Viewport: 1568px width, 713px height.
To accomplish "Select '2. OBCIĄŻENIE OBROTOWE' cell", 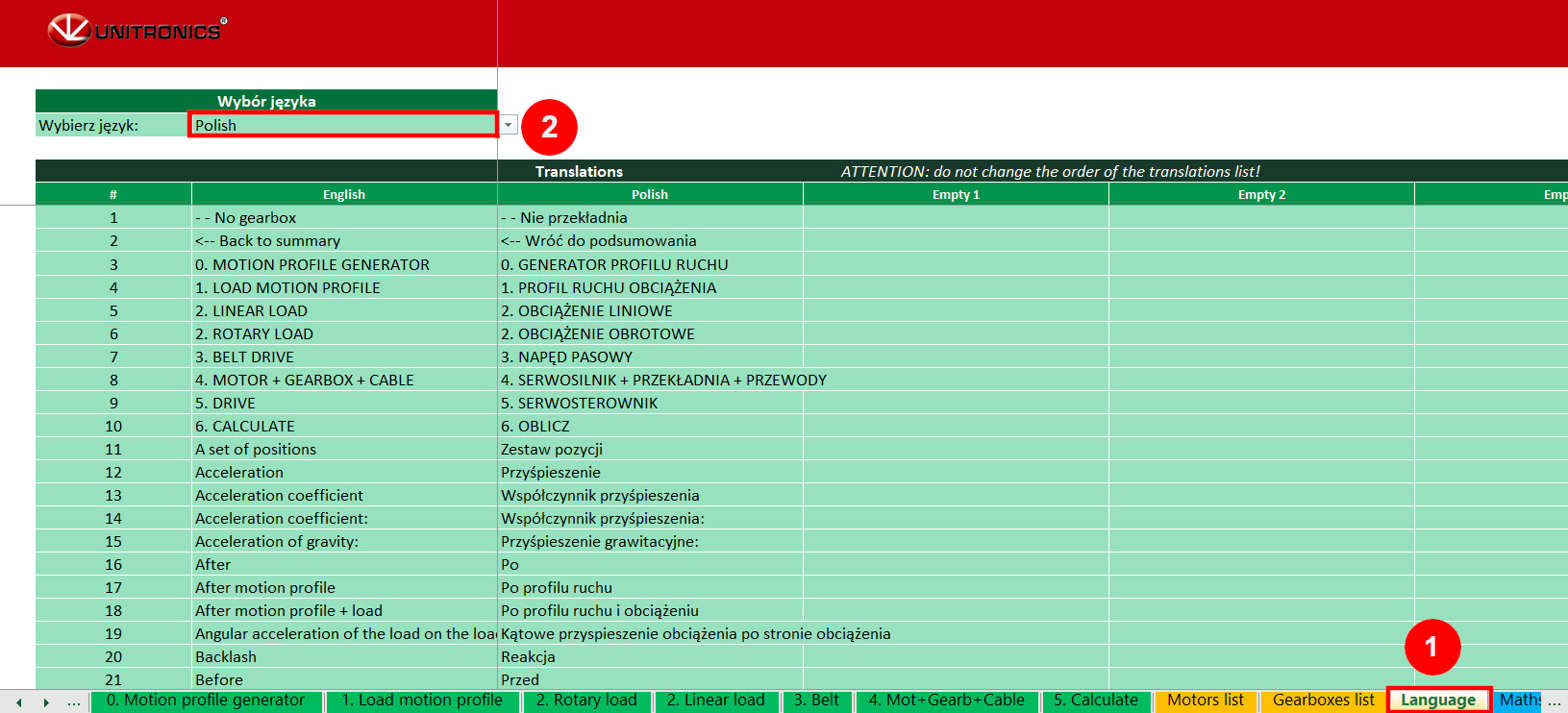I will (x=650, y=333).
